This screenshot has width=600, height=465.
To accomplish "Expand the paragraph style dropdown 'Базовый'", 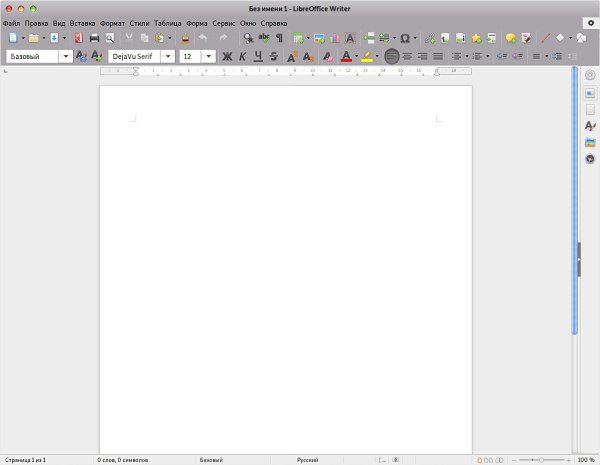I will coord(65,57).
